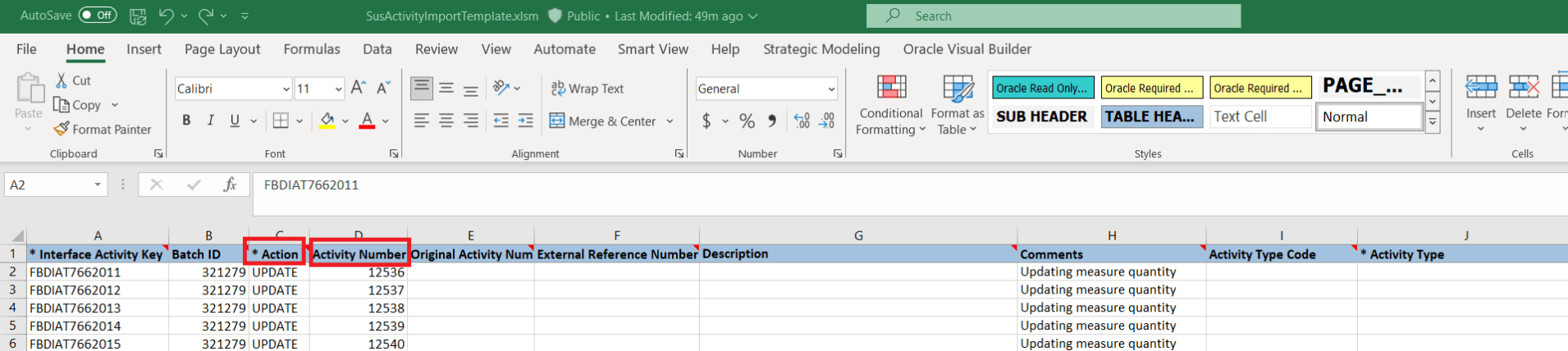The width and height of the screenshot is (1568, 351).
Task: Switch to the Data tab
Action: tap(377, 49)
